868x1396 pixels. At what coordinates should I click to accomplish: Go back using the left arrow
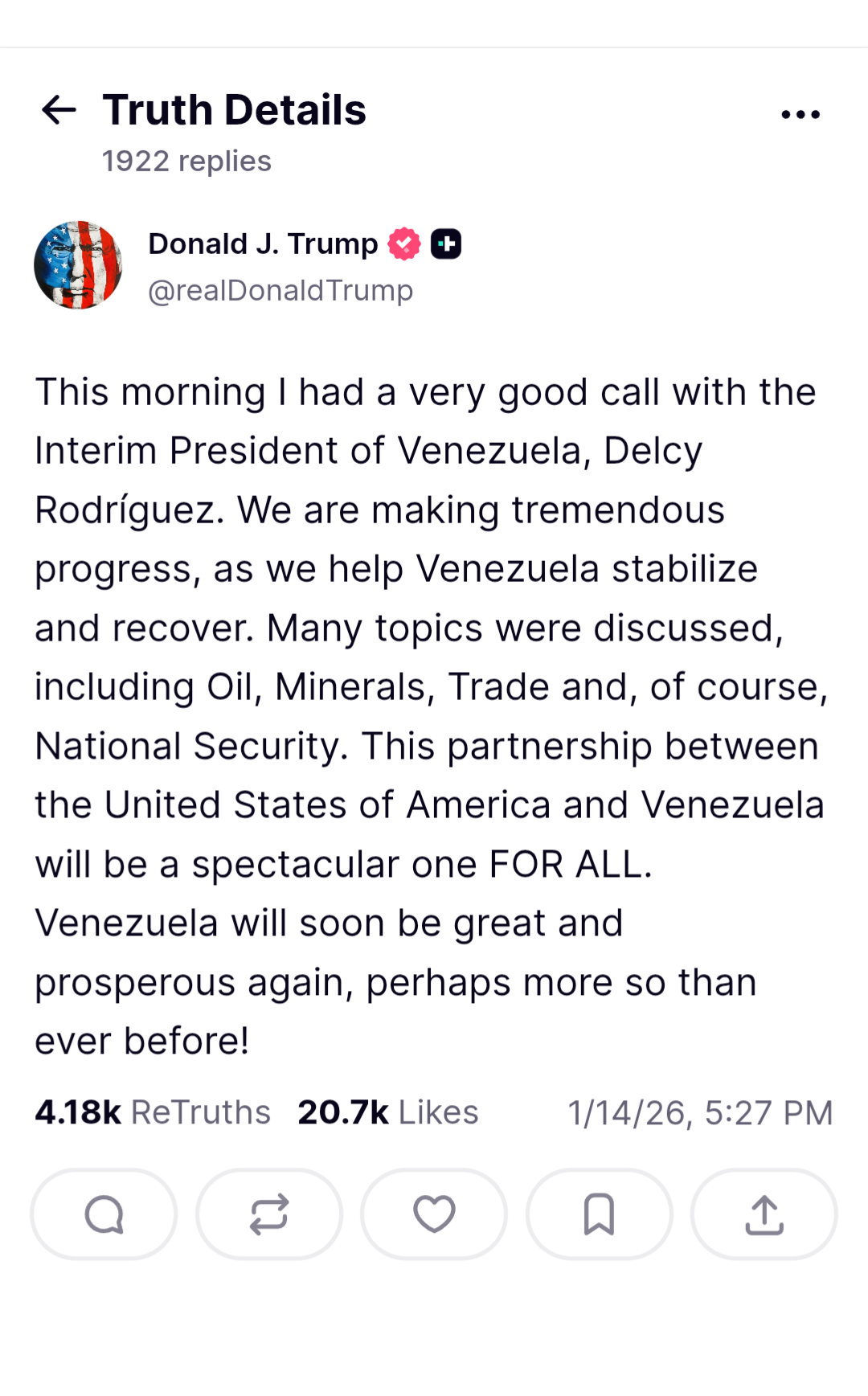pyautogui.click(x=59, y=110)
